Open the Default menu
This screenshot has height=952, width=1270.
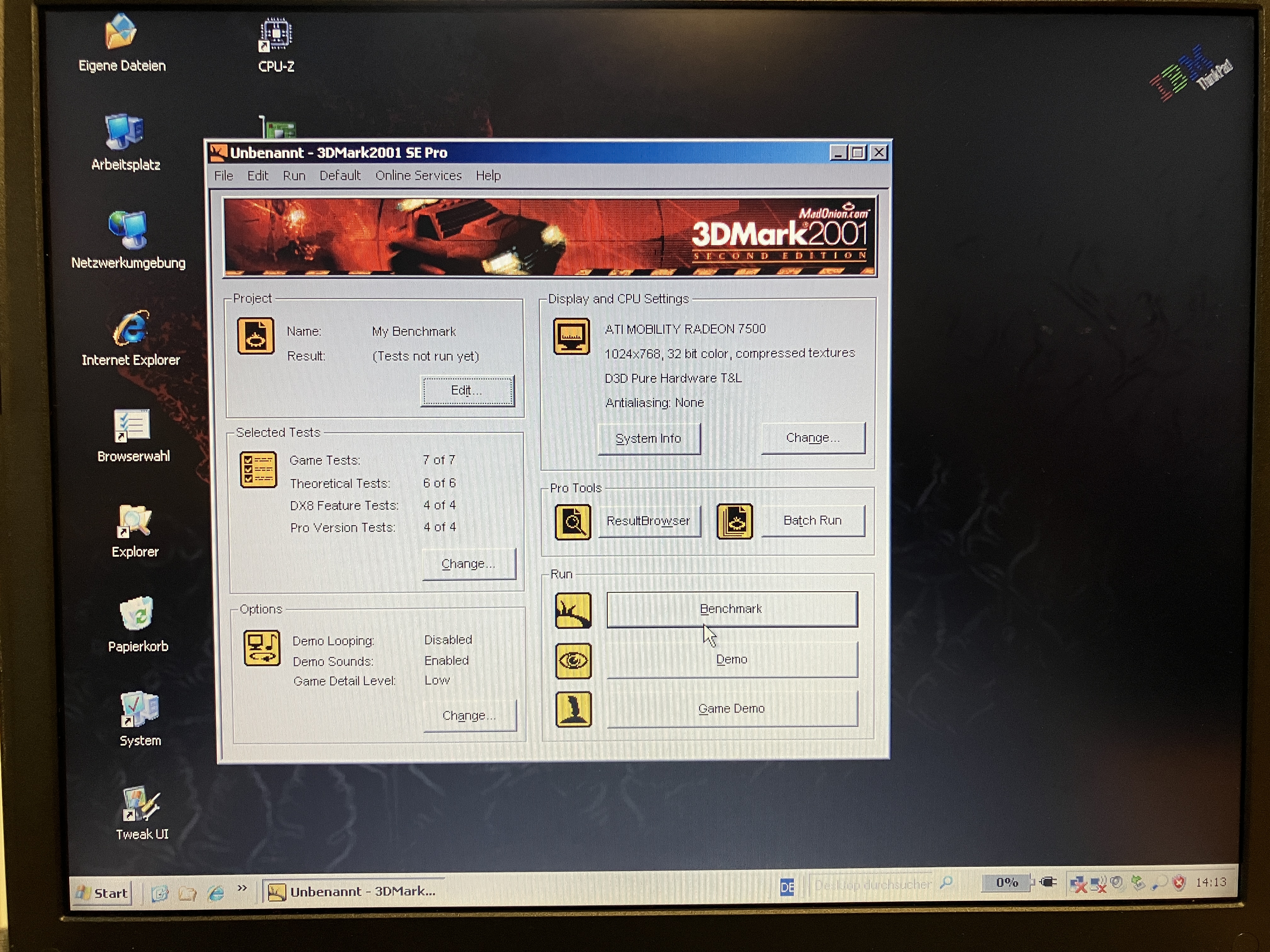(340, 176)
